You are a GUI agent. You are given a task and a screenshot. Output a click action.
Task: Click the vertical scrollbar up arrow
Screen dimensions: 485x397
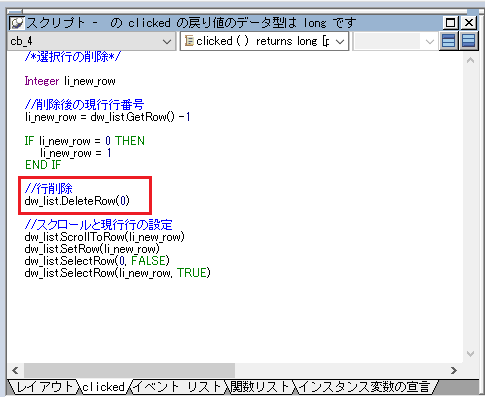pos(470,60)
